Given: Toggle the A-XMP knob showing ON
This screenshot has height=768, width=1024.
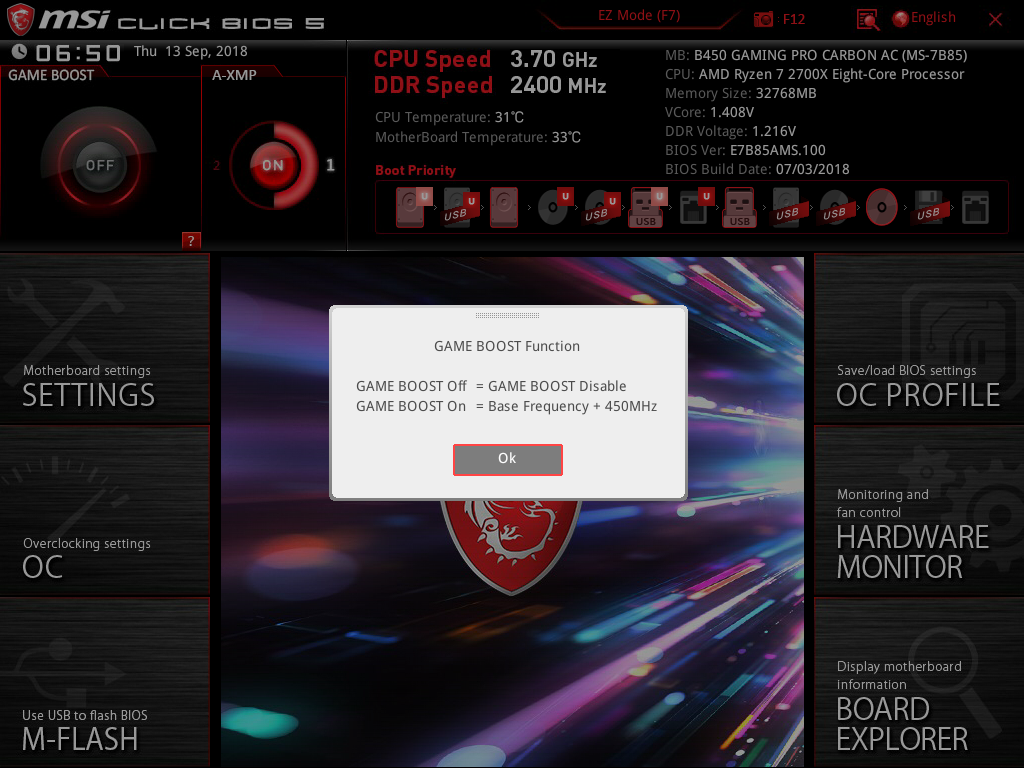Looking at the screenshot, I should click(x=273, y=165).
